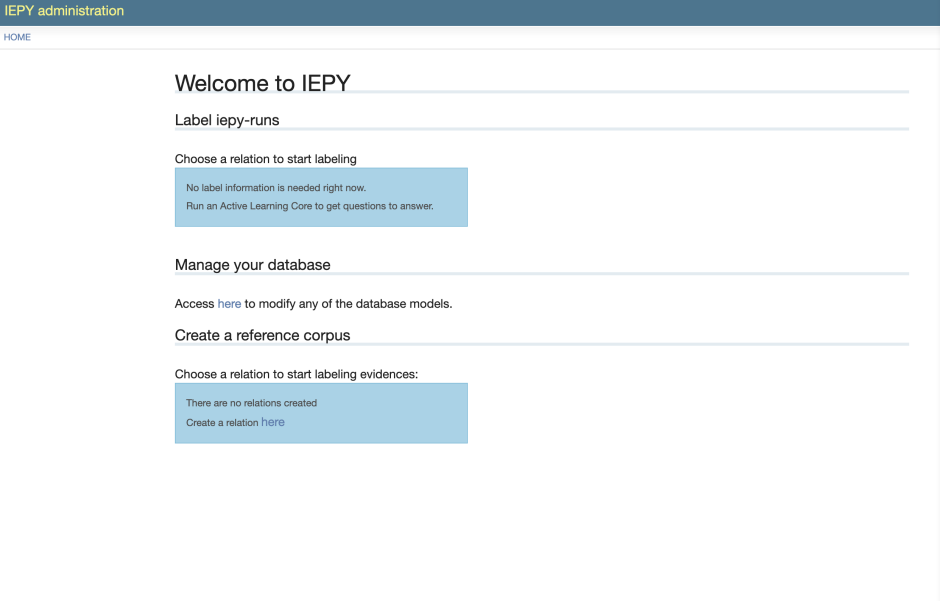This screenshot has height=601, width=940.
Task: Open the 'here' link to create a relation
Action: pos(273,422)
